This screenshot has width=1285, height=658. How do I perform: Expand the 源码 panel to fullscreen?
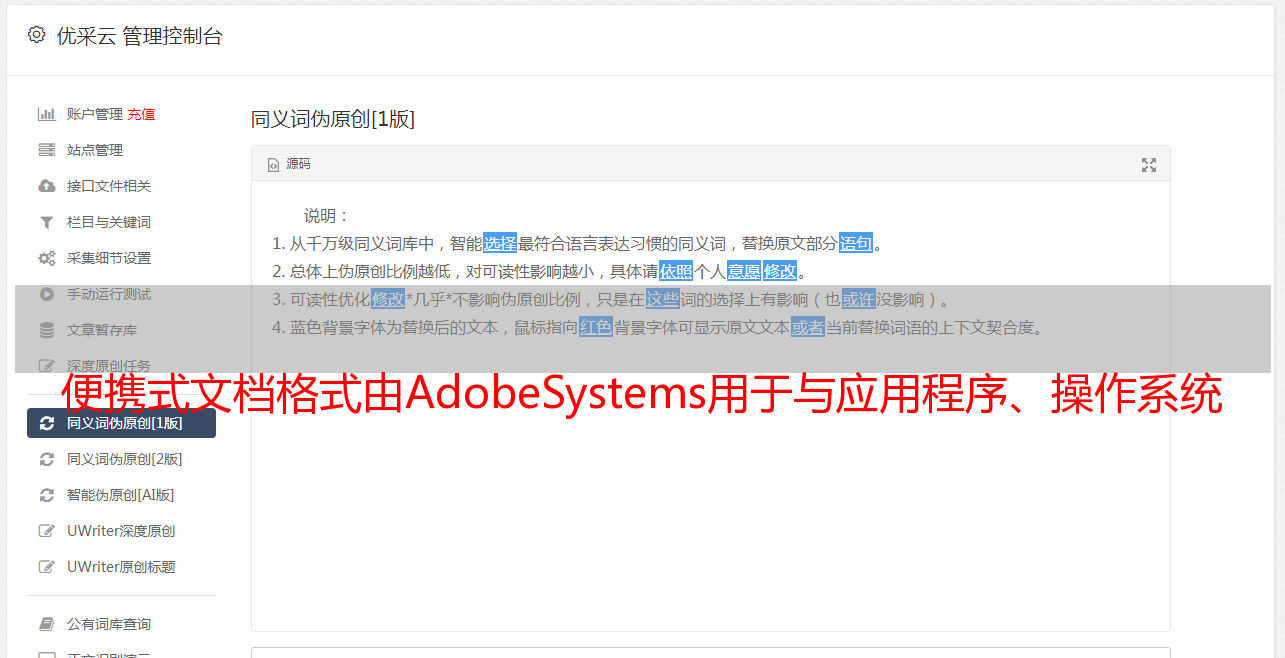1149,165
